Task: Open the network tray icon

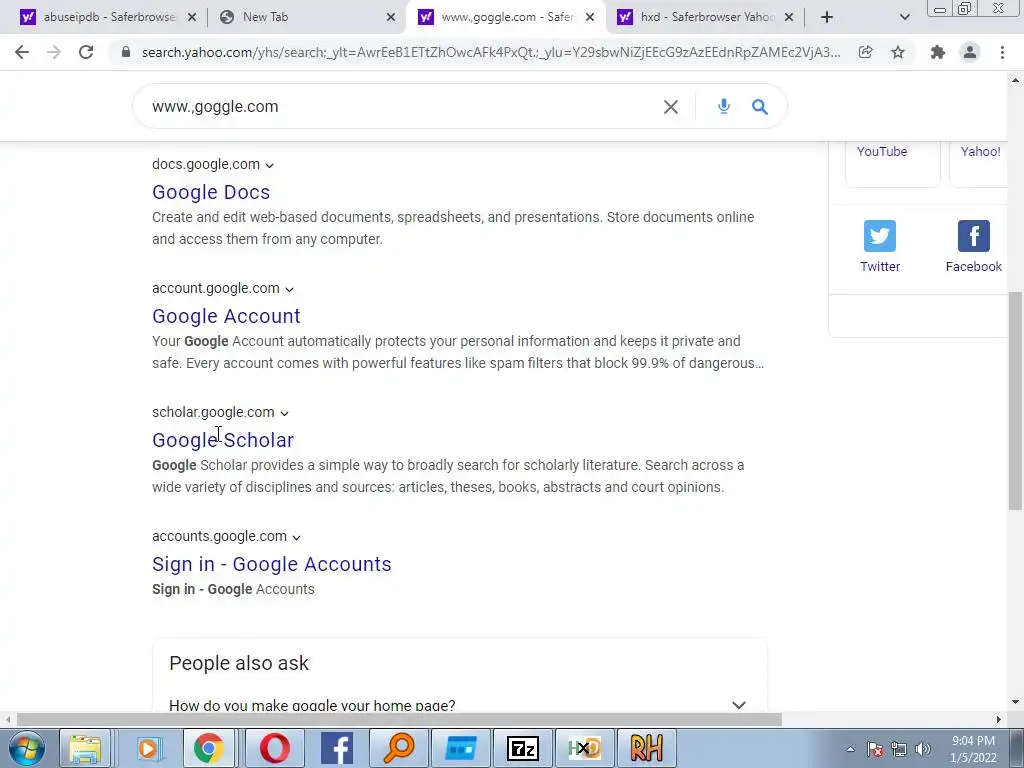Action: [x=899, y=749]
